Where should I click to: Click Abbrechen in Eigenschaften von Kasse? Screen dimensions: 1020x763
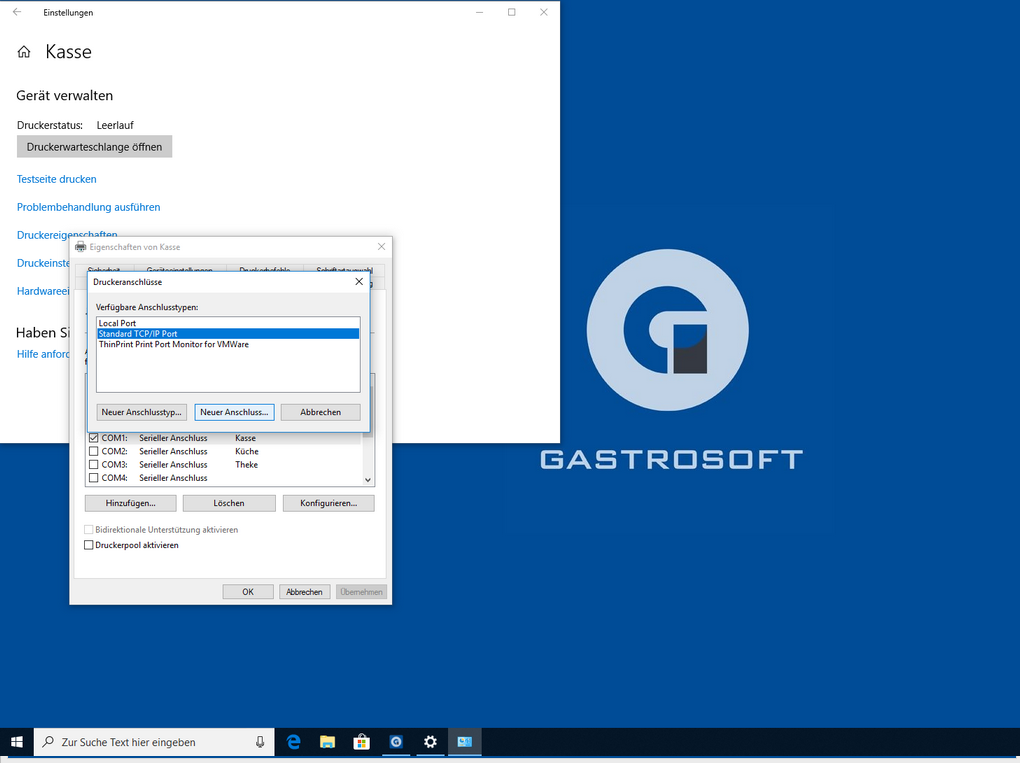click(304, 592)
